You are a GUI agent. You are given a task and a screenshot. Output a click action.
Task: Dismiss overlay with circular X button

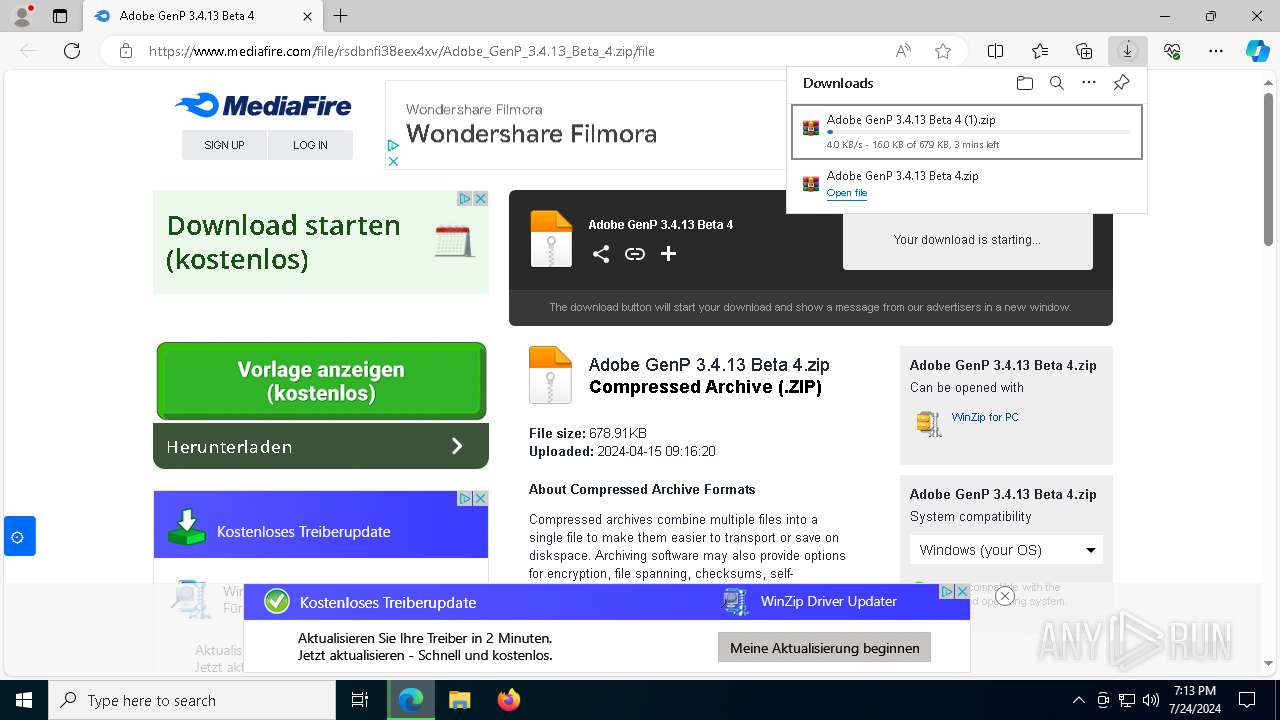tap(1005, 596)
